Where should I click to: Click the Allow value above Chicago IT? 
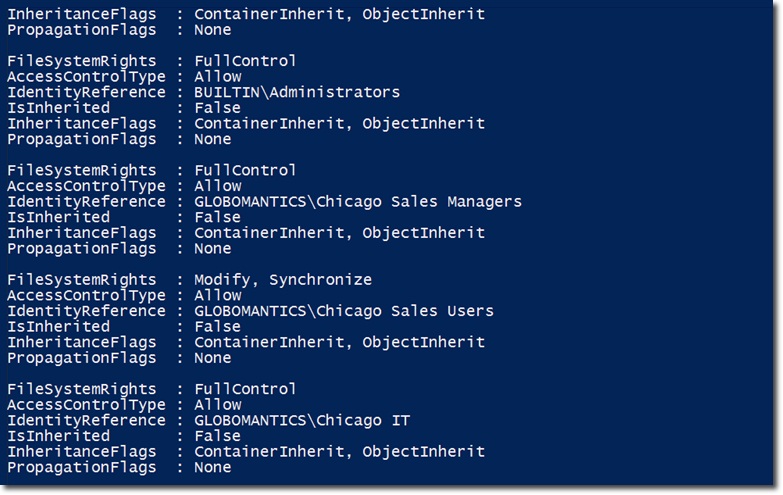tap(217, 405)
